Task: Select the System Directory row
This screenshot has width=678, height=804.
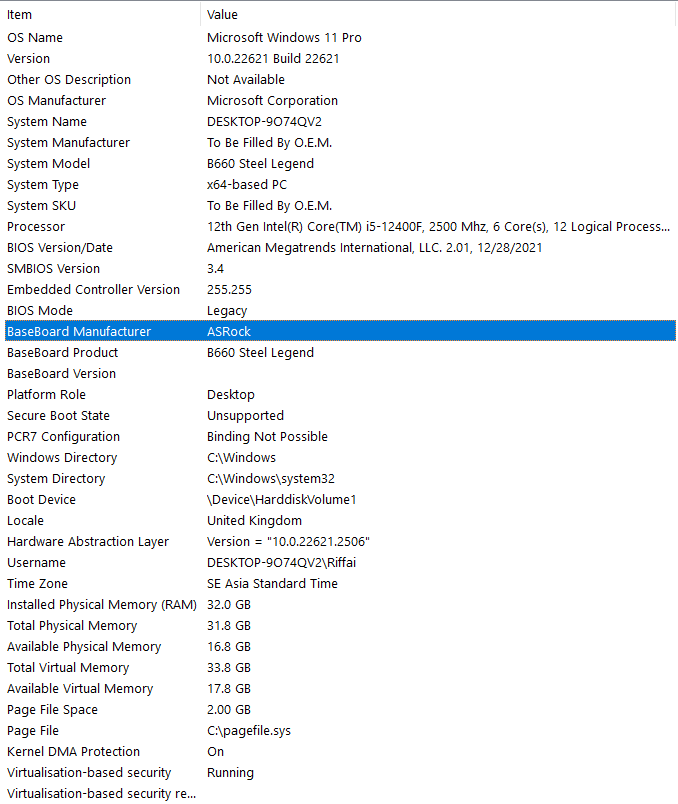Action: pos(340,479)
